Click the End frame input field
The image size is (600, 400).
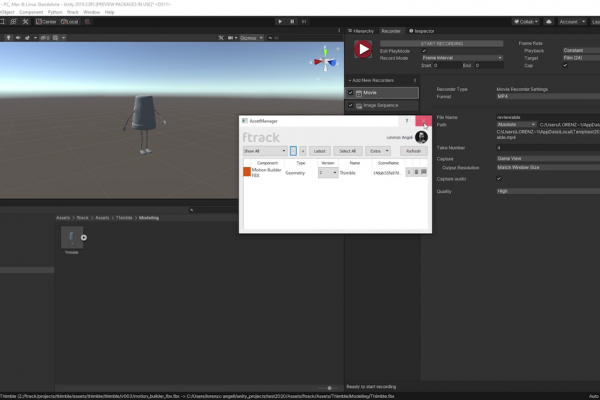pos(489,65)
